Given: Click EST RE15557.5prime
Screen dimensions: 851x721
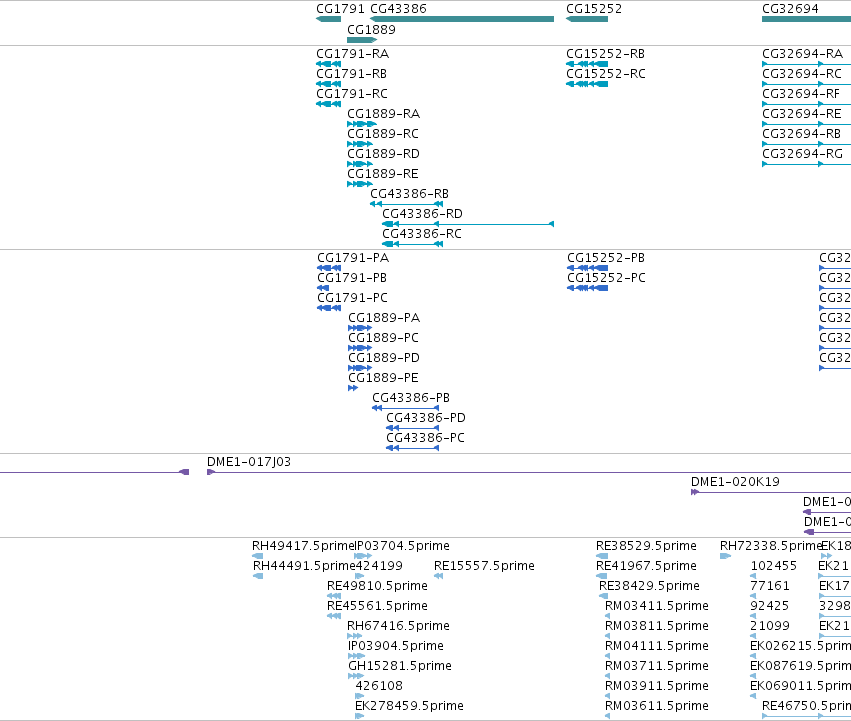Looking at the screenshot, I should pyautogui.click(x=439, y=576).
